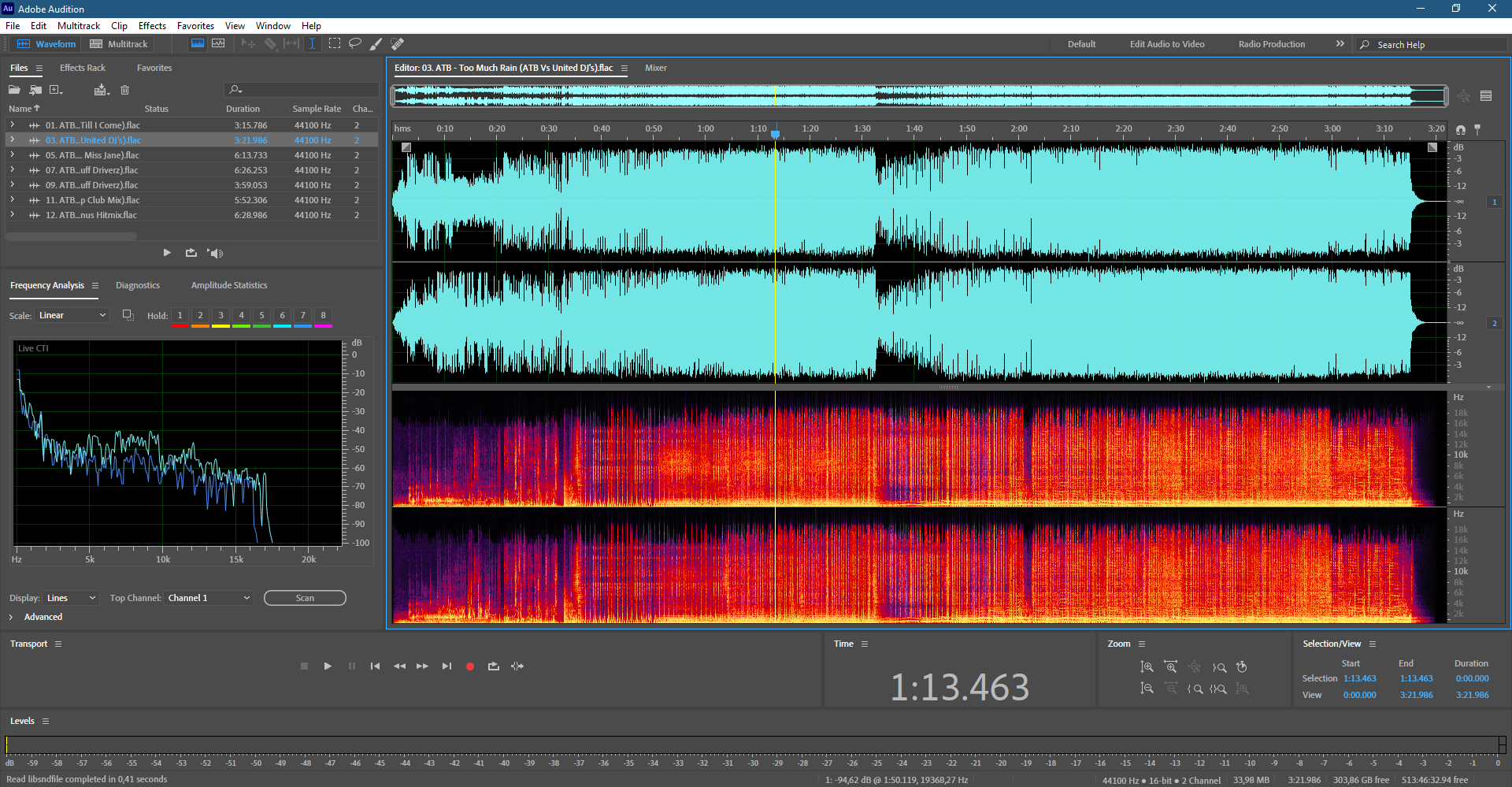Switch to the Amplitude Statistics tab

[x=229, y=285]
